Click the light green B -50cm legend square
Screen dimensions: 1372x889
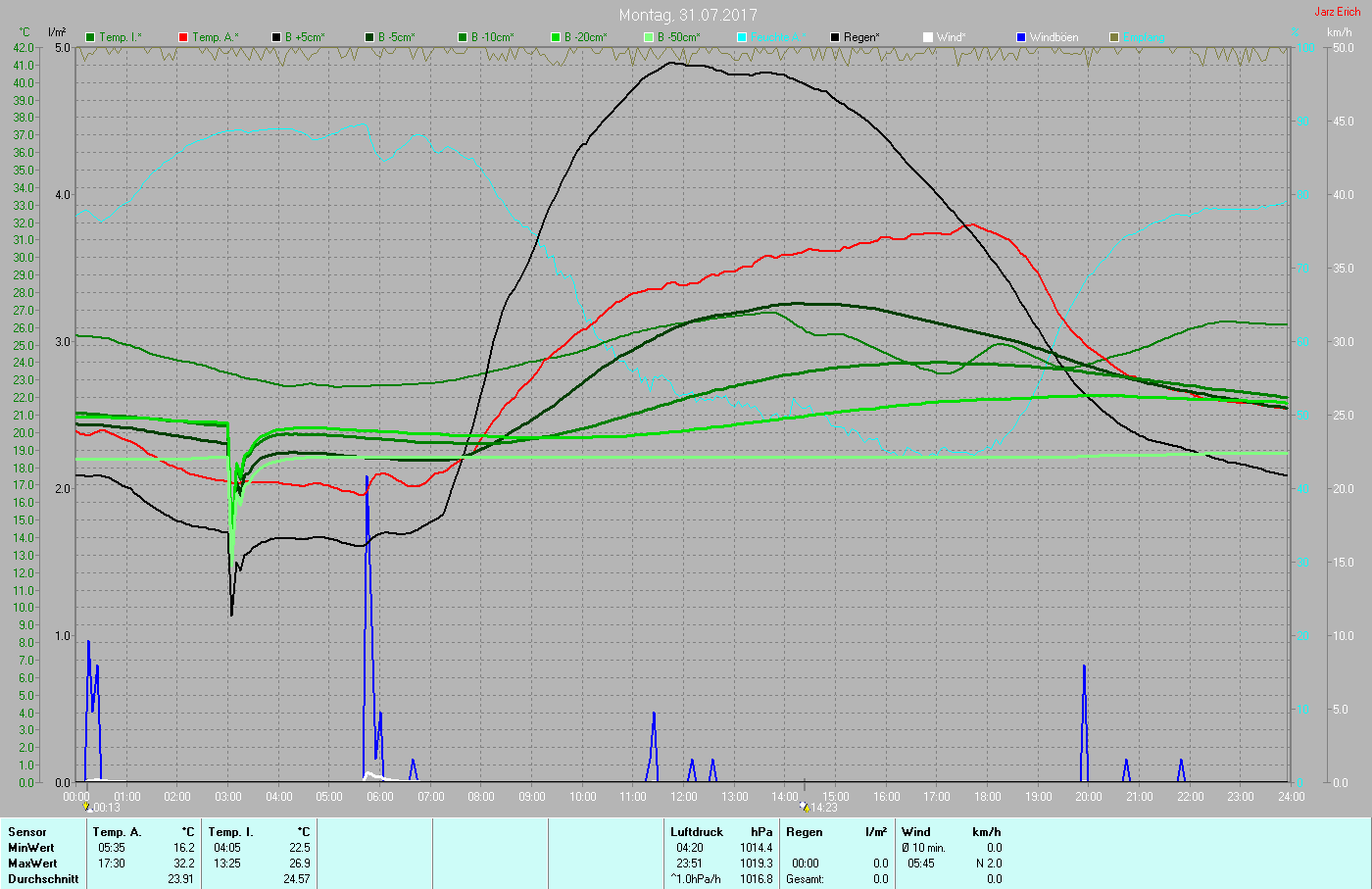click(649, 37)
